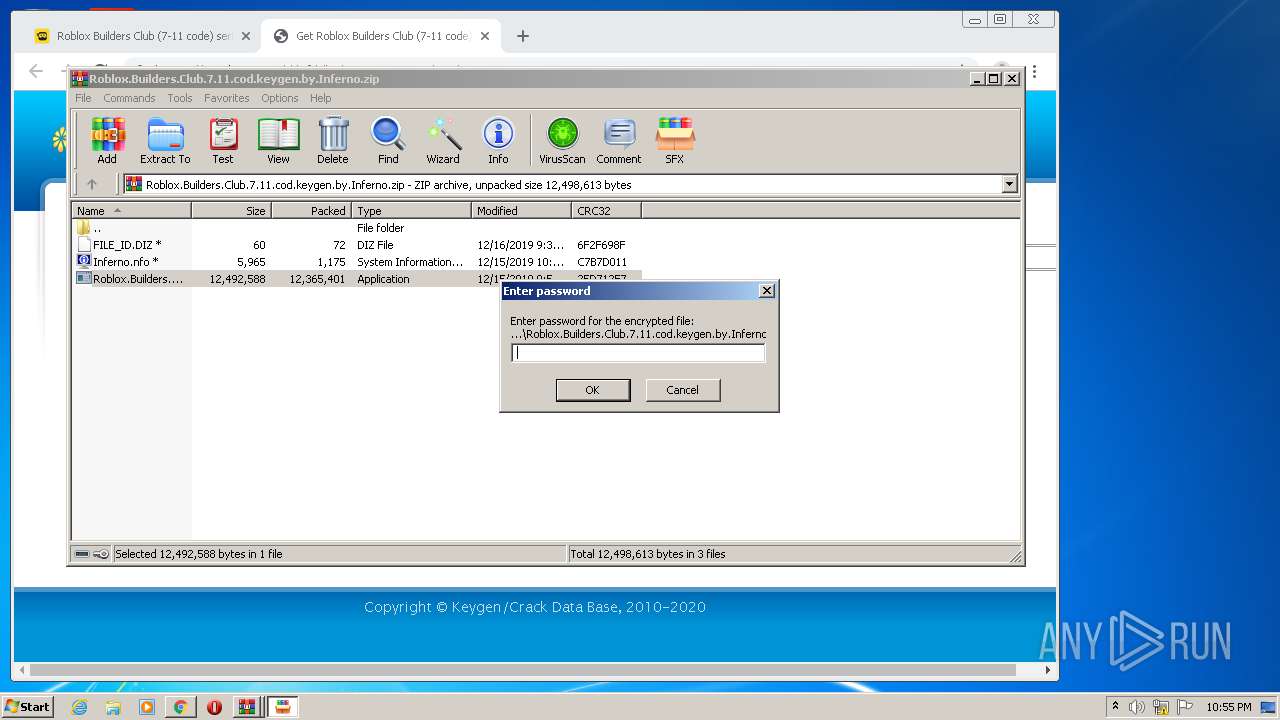Screen dimensions: 1280x720
Task: Open Windows Explorer from taskbar
Action: pos(113,707)
